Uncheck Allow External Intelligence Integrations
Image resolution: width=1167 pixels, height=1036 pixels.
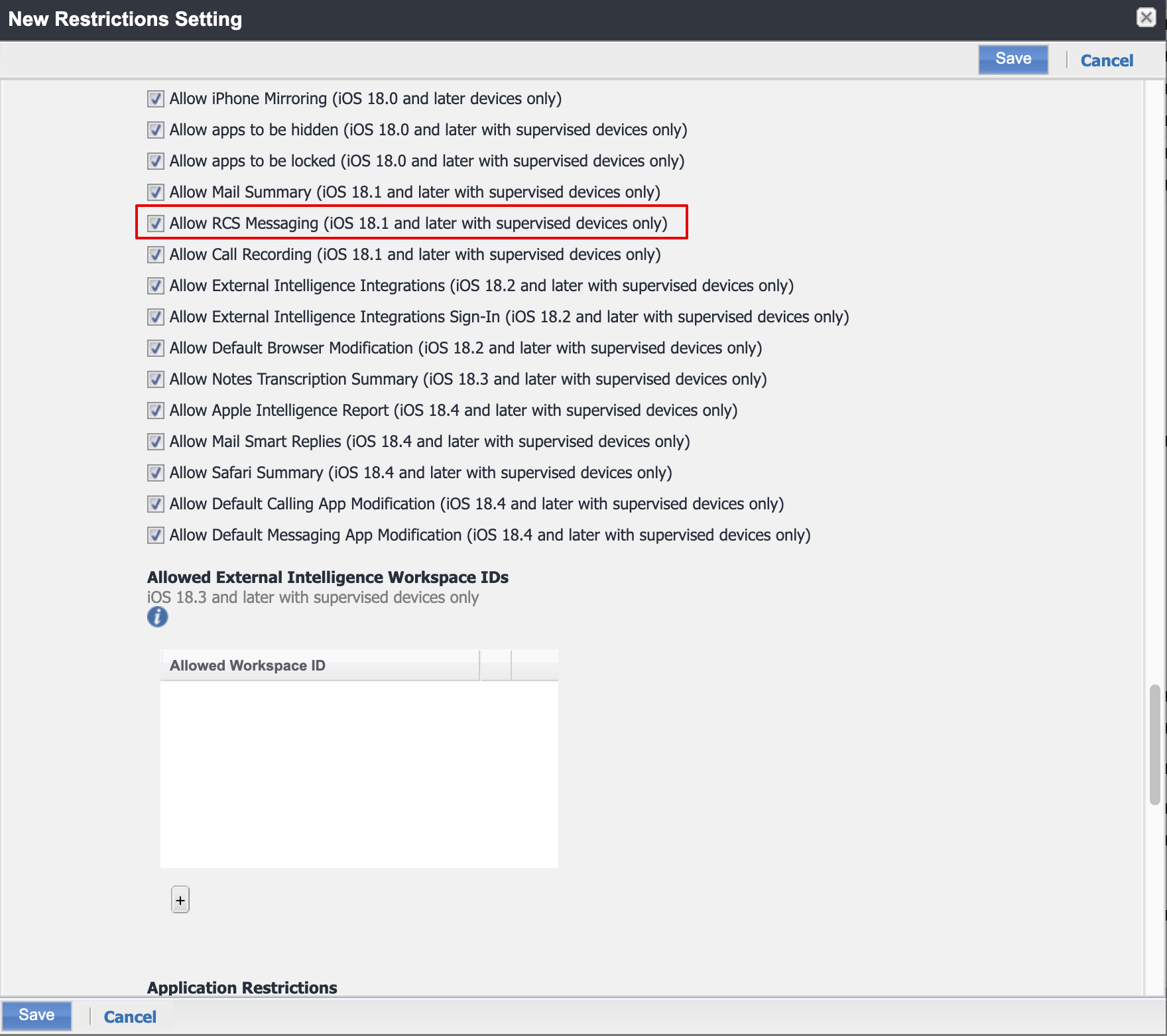[x=155, y=286]
